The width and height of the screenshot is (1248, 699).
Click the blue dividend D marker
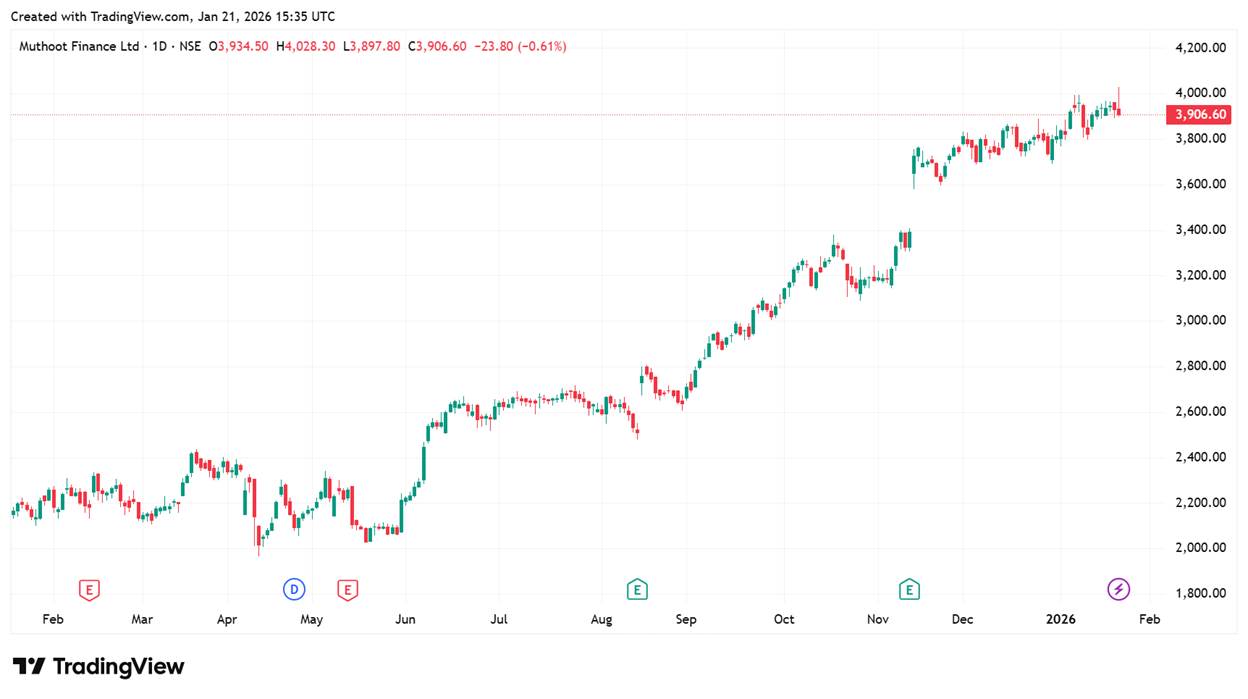click(x=294, y=589)
